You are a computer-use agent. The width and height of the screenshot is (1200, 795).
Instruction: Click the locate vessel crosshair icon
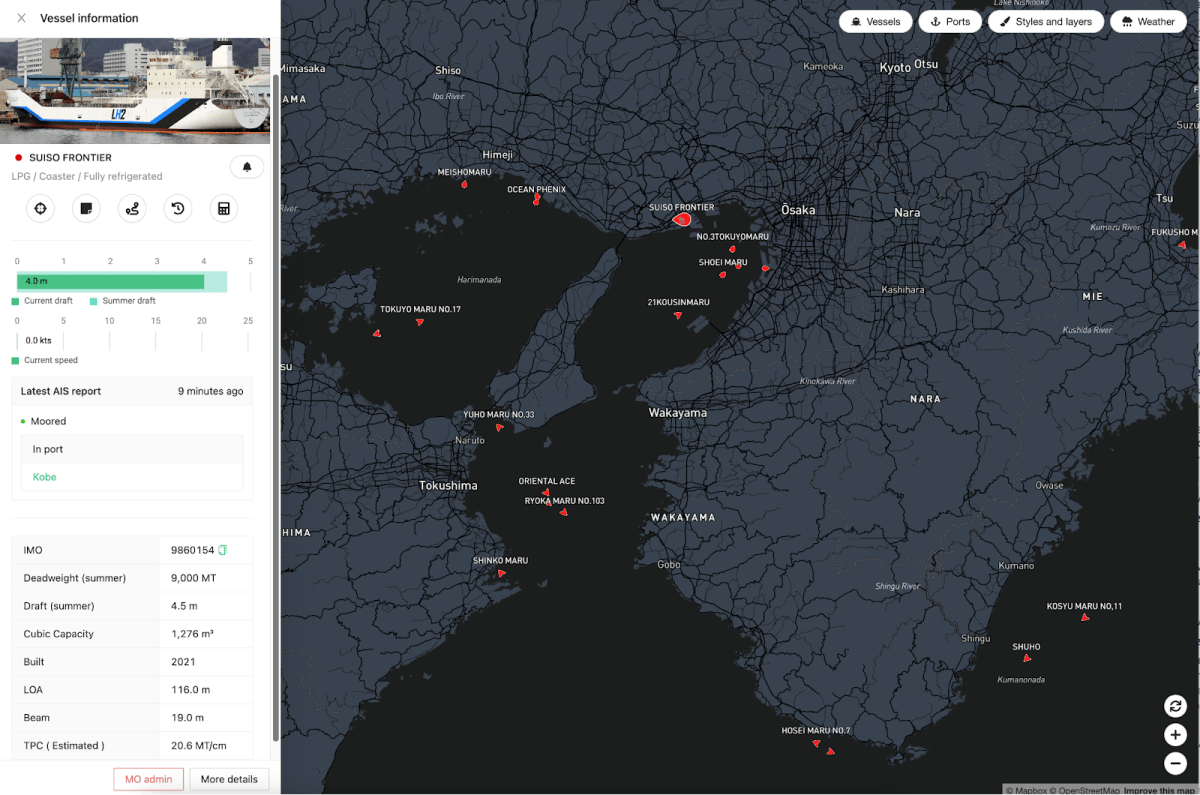[x=40, y=209]
